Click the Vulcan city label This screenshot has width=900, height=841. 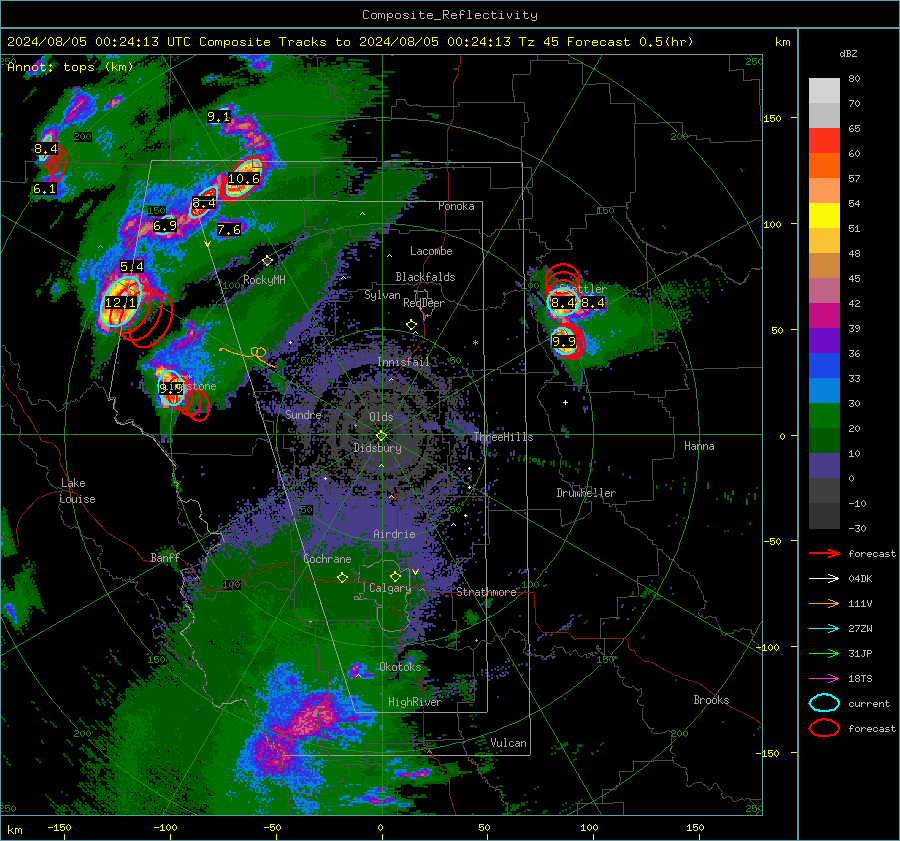coord(508,743)
